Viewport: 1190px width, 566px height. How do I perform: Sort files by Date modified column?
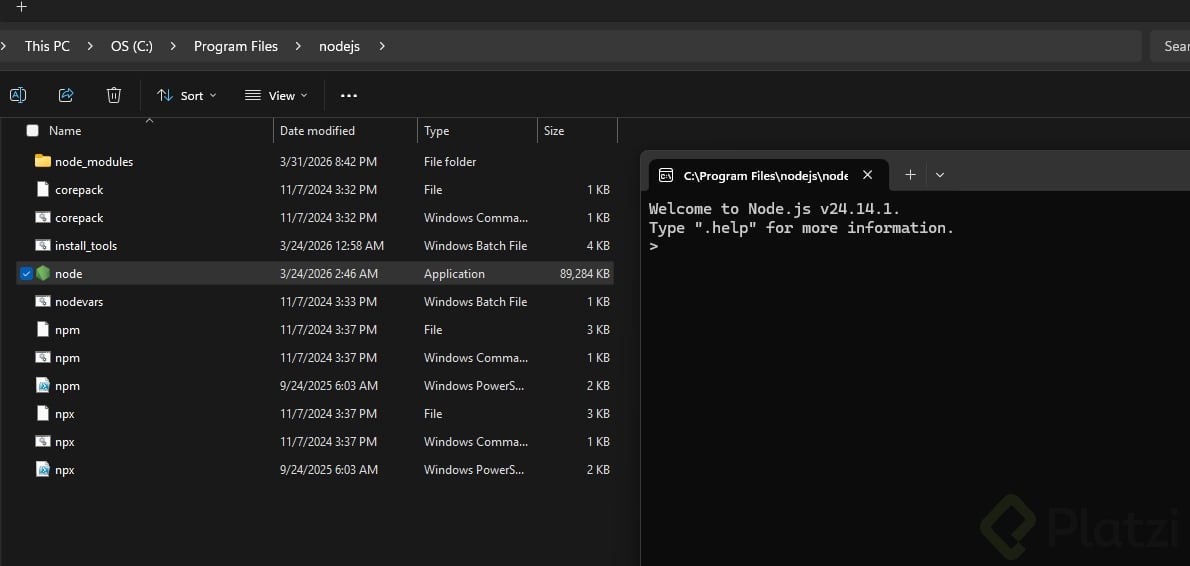[x=317, y=131]
